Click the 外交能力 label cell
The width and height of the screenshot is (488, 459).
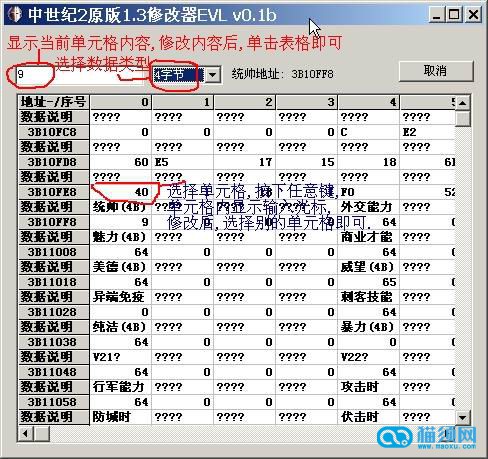[369, 207]
